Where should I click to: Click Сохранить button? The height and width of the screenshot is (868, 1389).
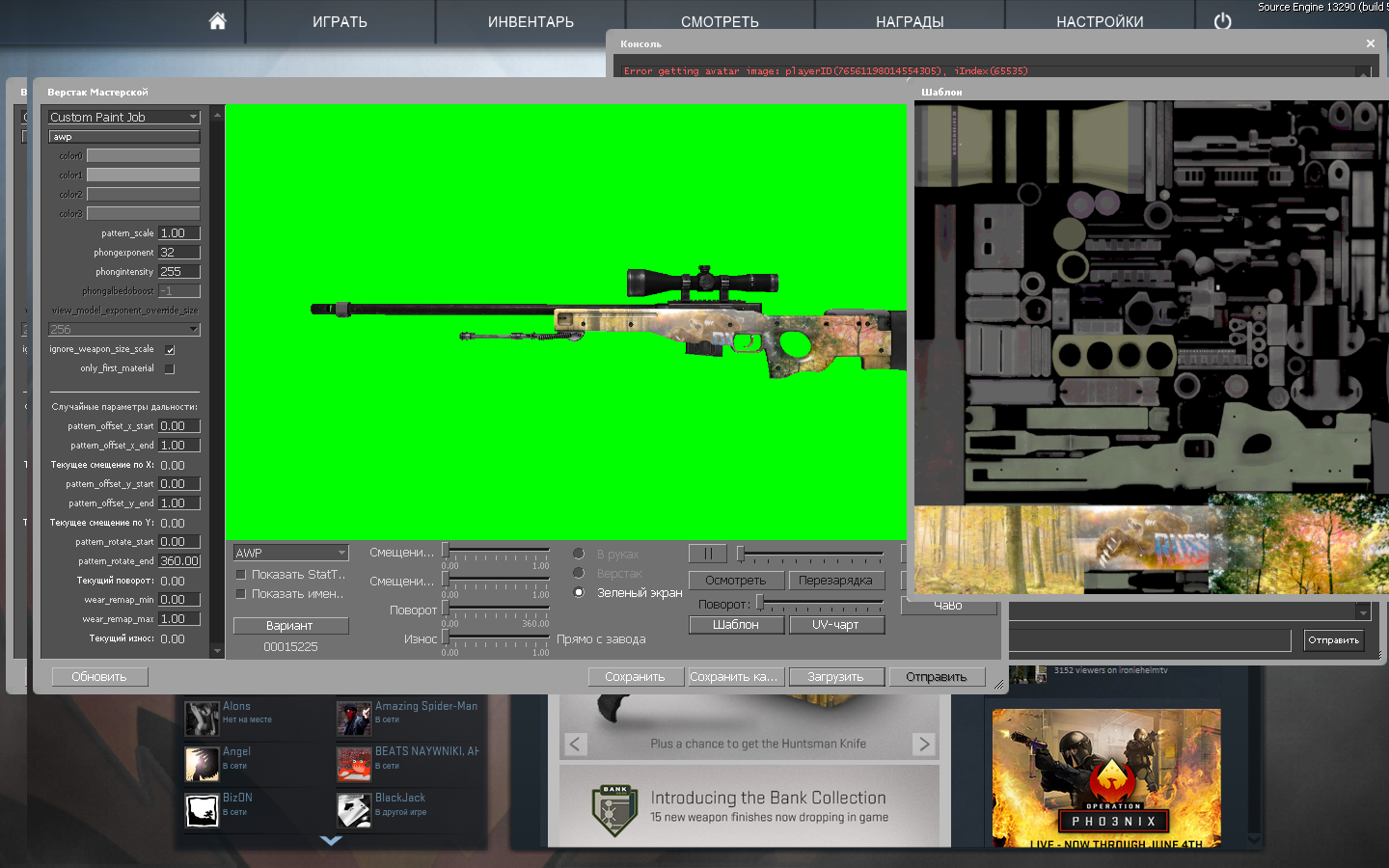[x=635, y=677]
